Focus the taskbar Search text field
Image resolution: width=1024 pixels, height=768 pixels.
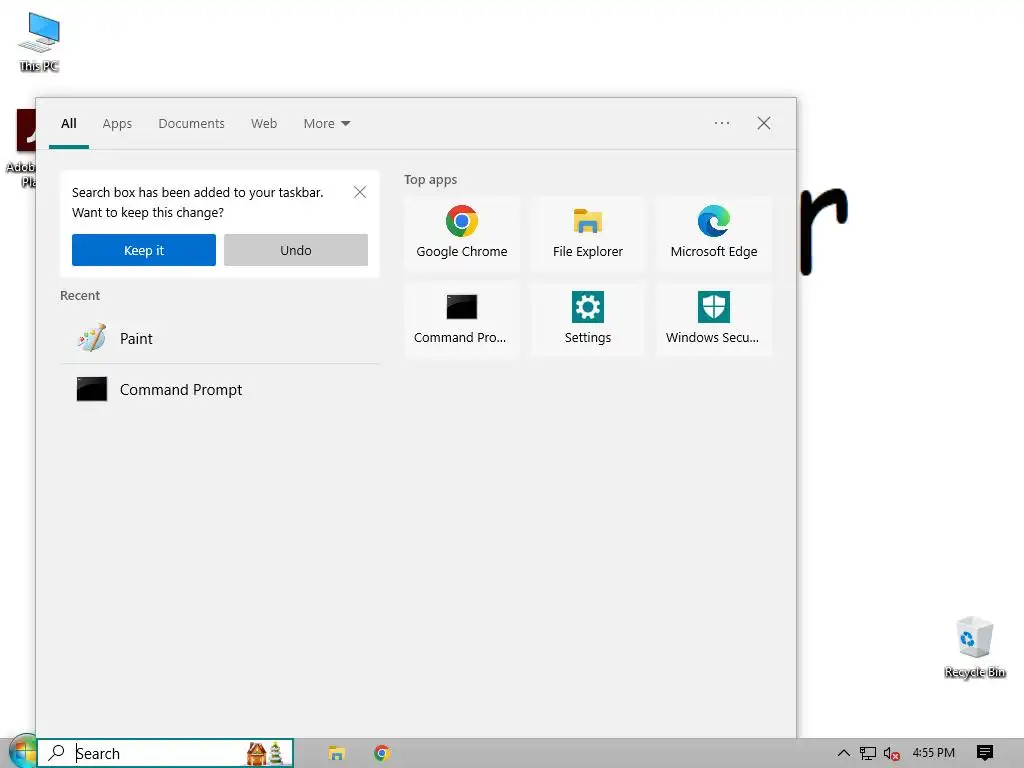tap(165, 753)
